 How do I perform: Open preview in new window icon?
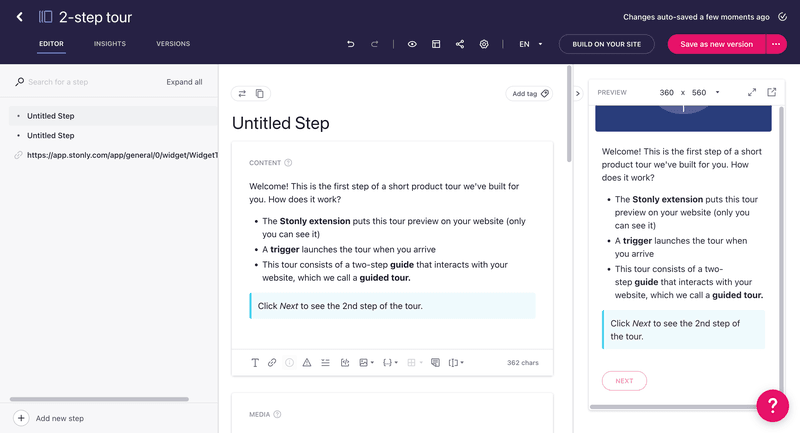pos(772,92)
